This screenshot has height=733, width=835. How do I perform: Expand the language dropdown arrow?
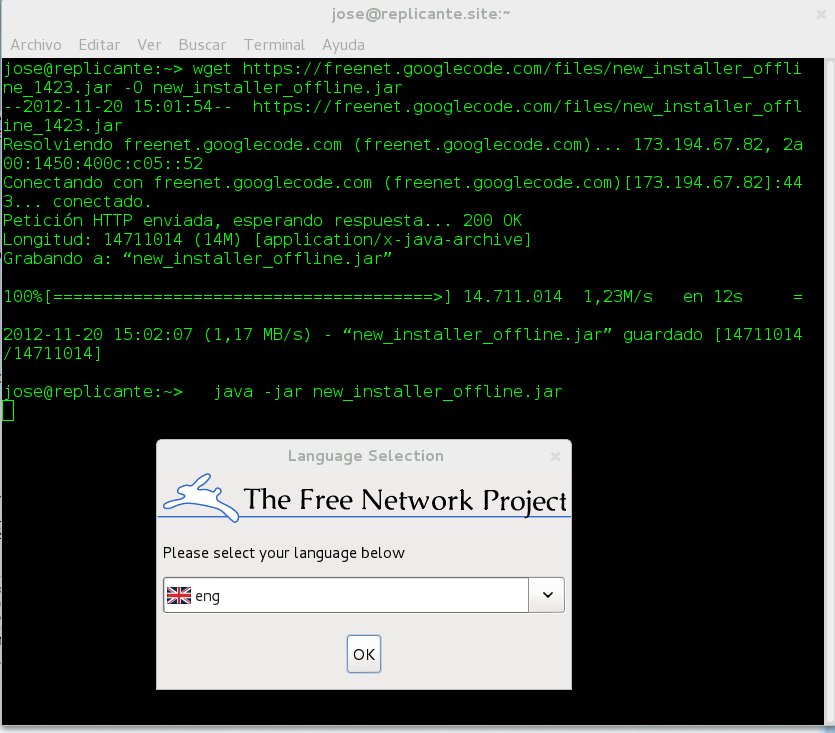tap(546, 595)
